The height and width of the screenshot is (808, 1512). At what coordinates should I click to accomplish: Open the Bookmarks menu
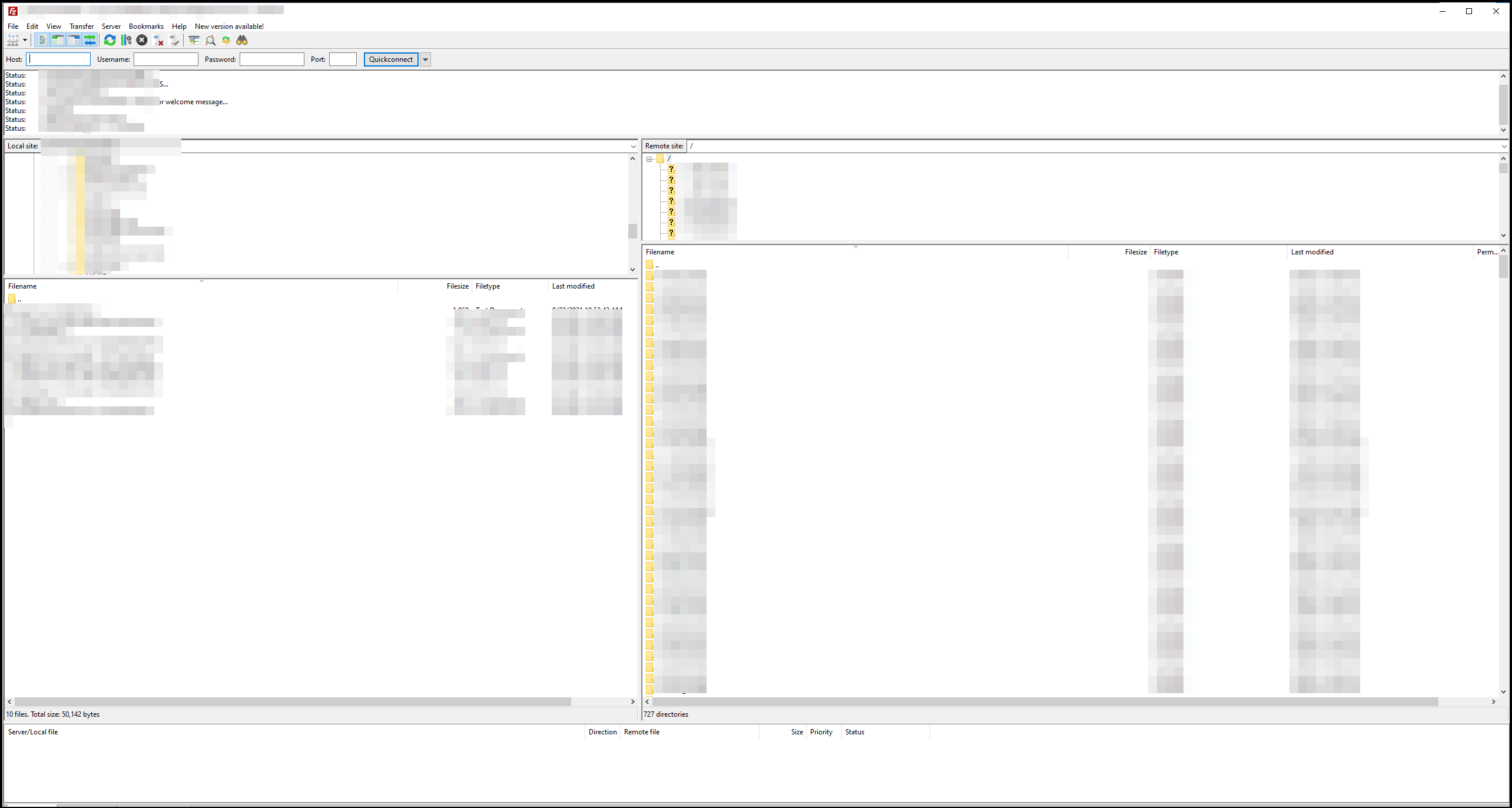pyautogui.click(x=146, y=27)
